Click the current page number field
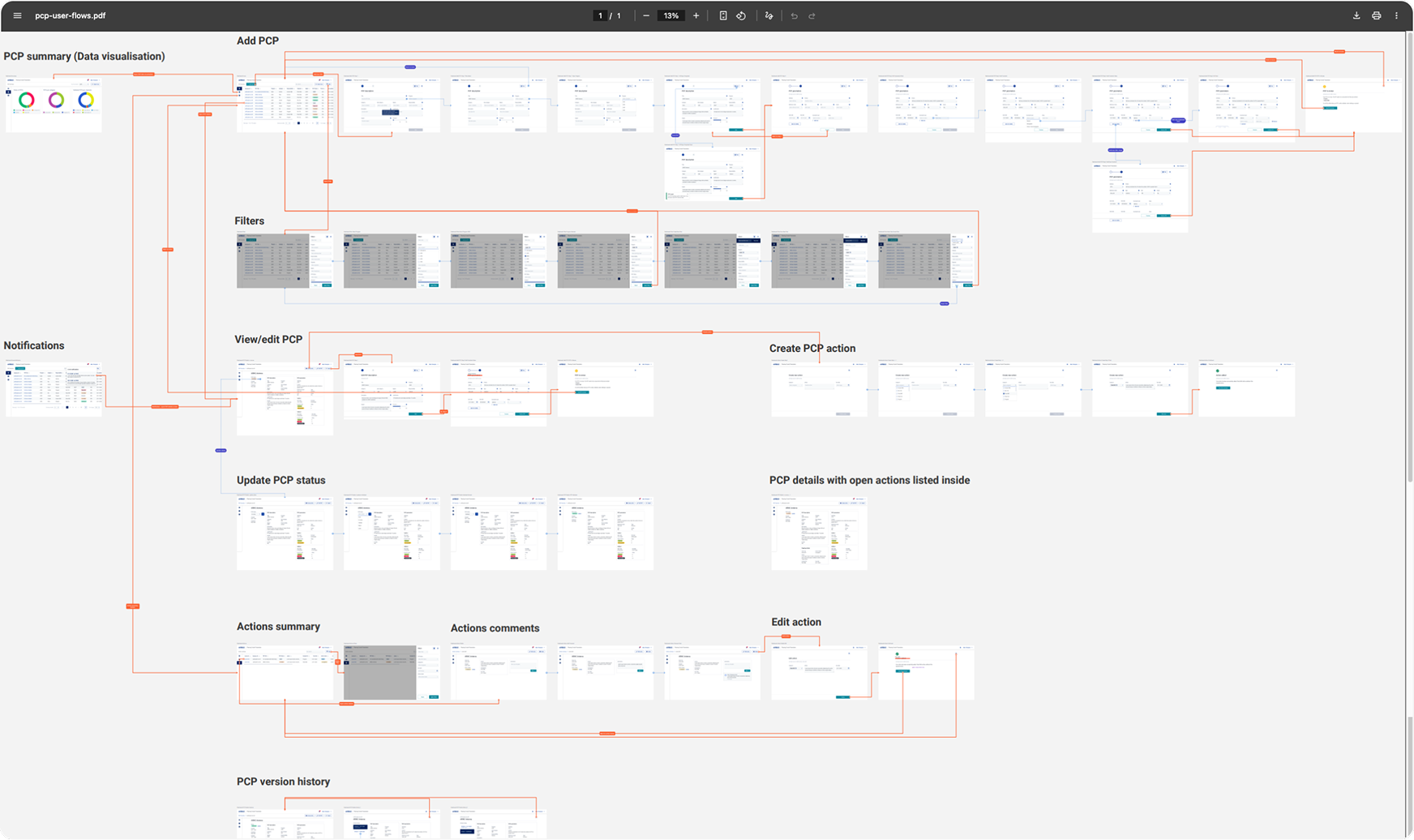Screen dimensions: 1414x840 tap(601, 15)
